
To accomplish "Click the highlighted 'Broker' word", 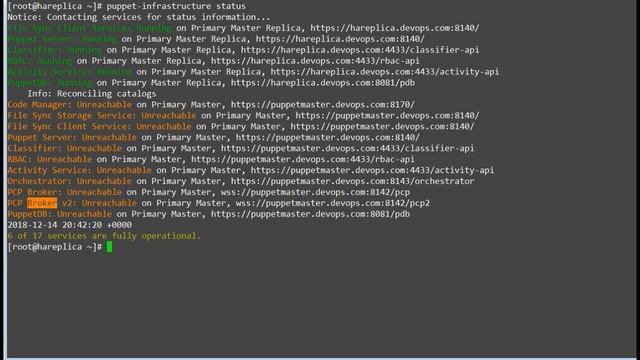I will click(x=42, y=203).
